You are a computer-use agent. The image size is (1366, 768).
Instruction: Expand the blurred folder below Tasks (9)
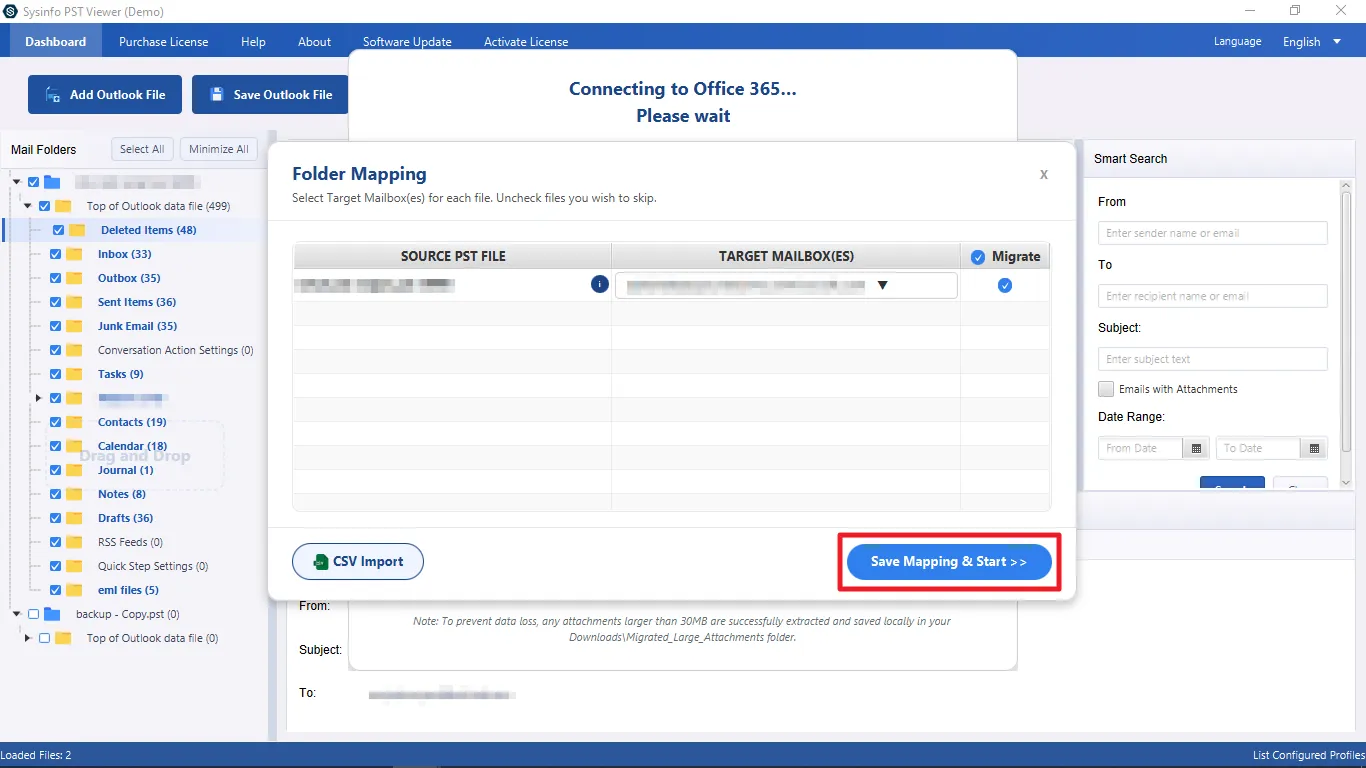pos(39,398)
